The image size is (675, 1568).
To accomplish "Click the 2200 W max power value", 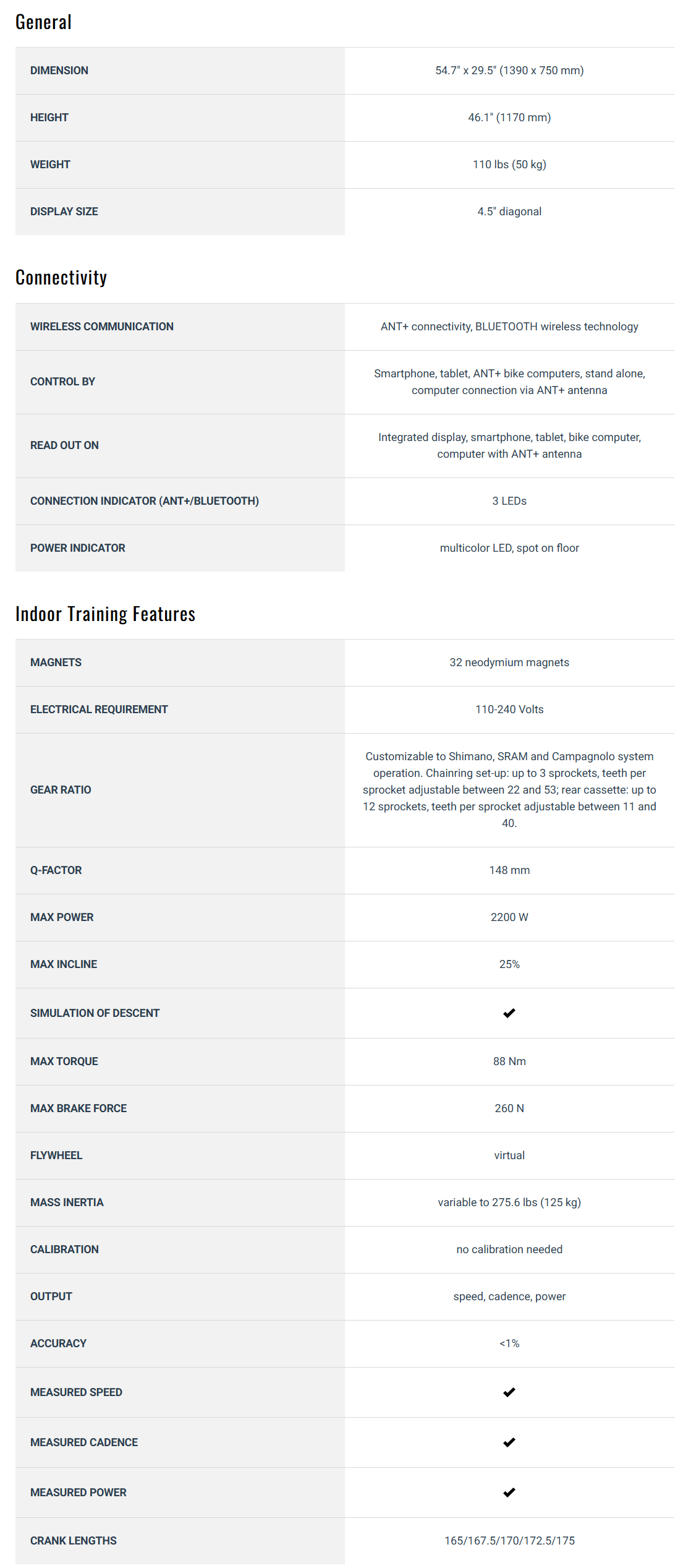I will (x=509, y=917).
